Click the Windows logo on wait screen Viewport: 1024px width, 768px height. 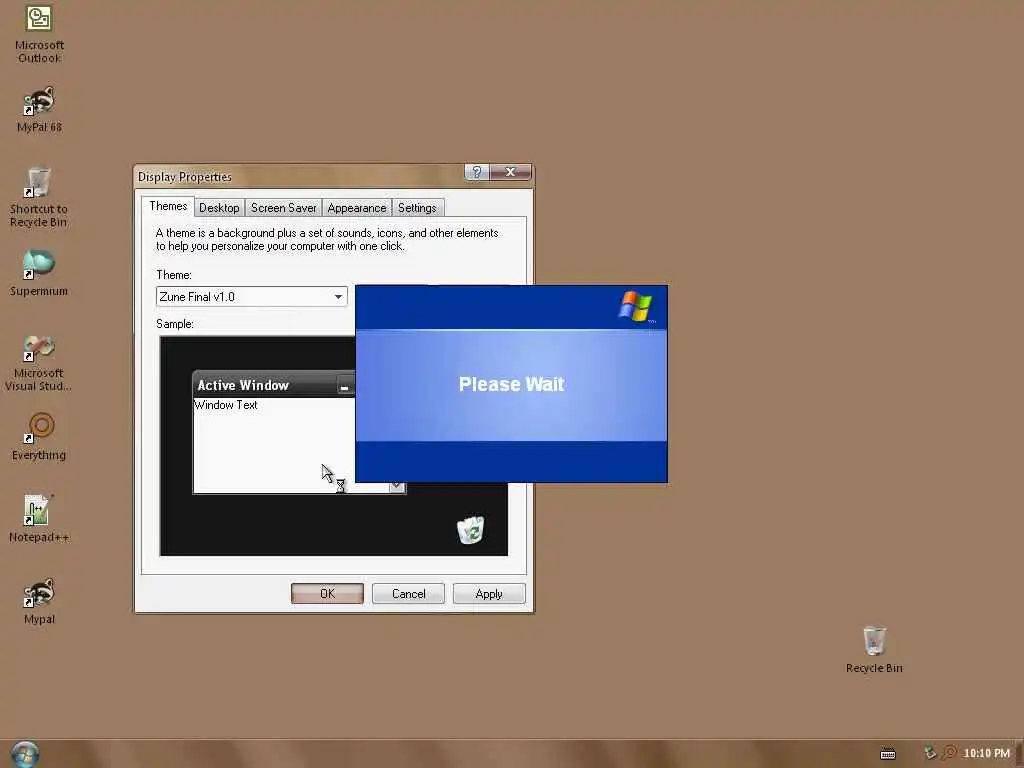pyautogui.click(x=635, y=306)
